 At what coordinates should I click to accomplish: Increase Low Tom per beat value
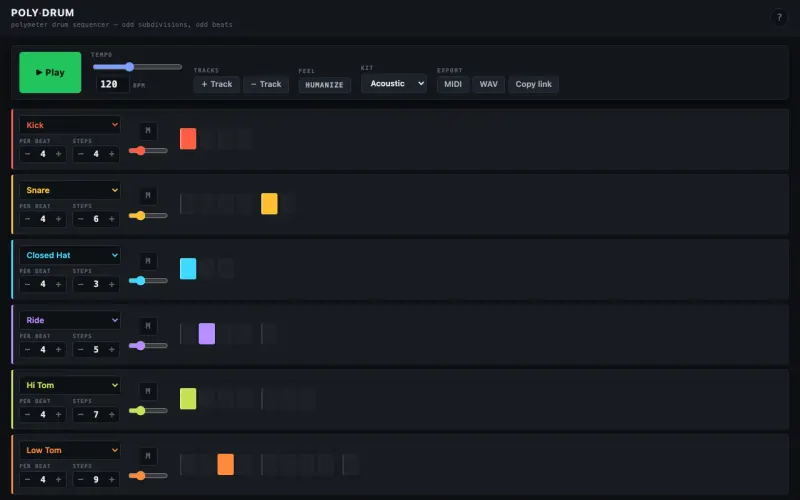pyautogui.click(x=58, y=480)
